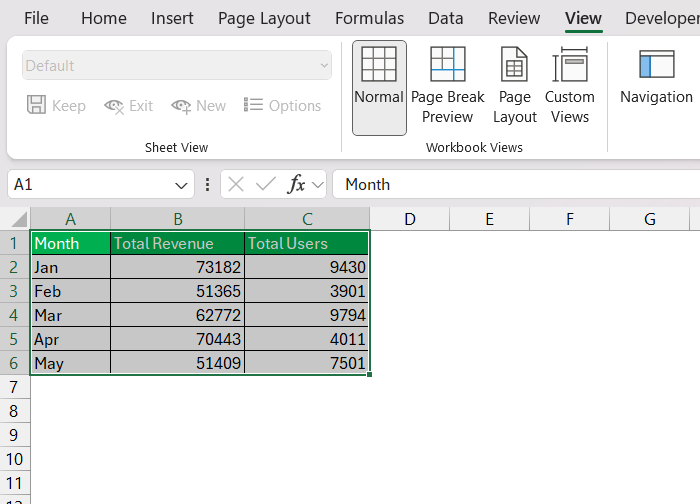Select column C header

click(307, 219)
